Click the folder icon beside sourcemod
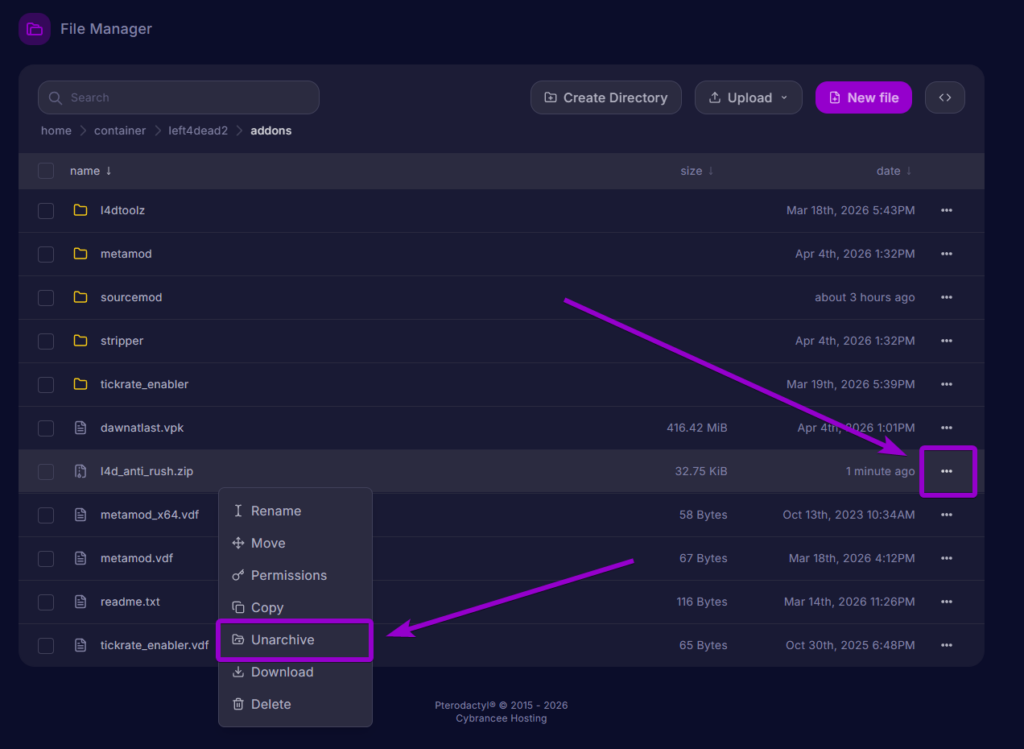The height and width of the screenshot is (749, 1024). click(x=81, y=297)
